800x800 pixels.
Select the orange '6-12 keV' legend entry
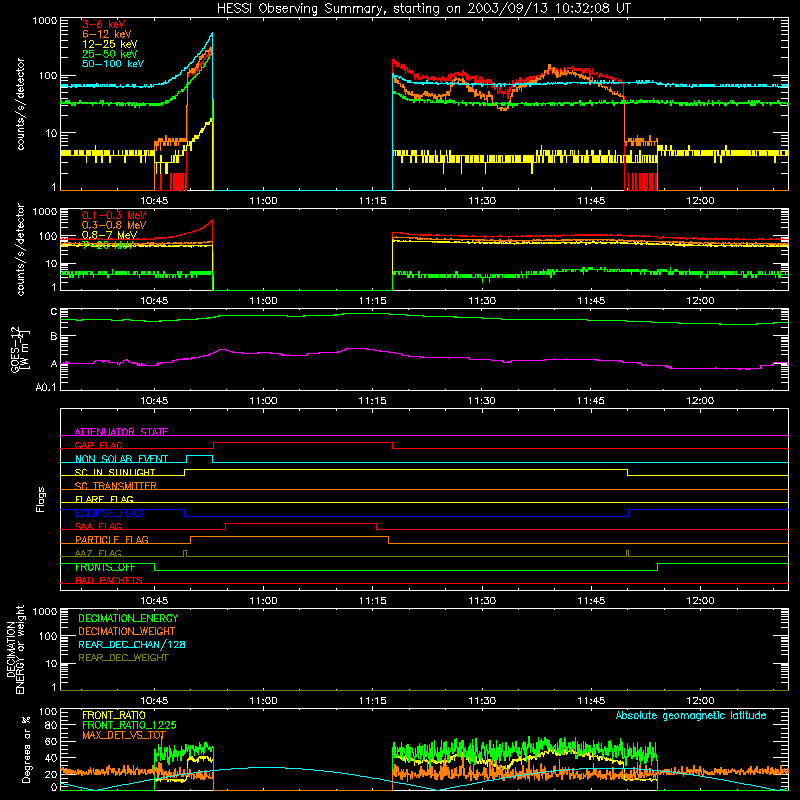tap(106, 34)
